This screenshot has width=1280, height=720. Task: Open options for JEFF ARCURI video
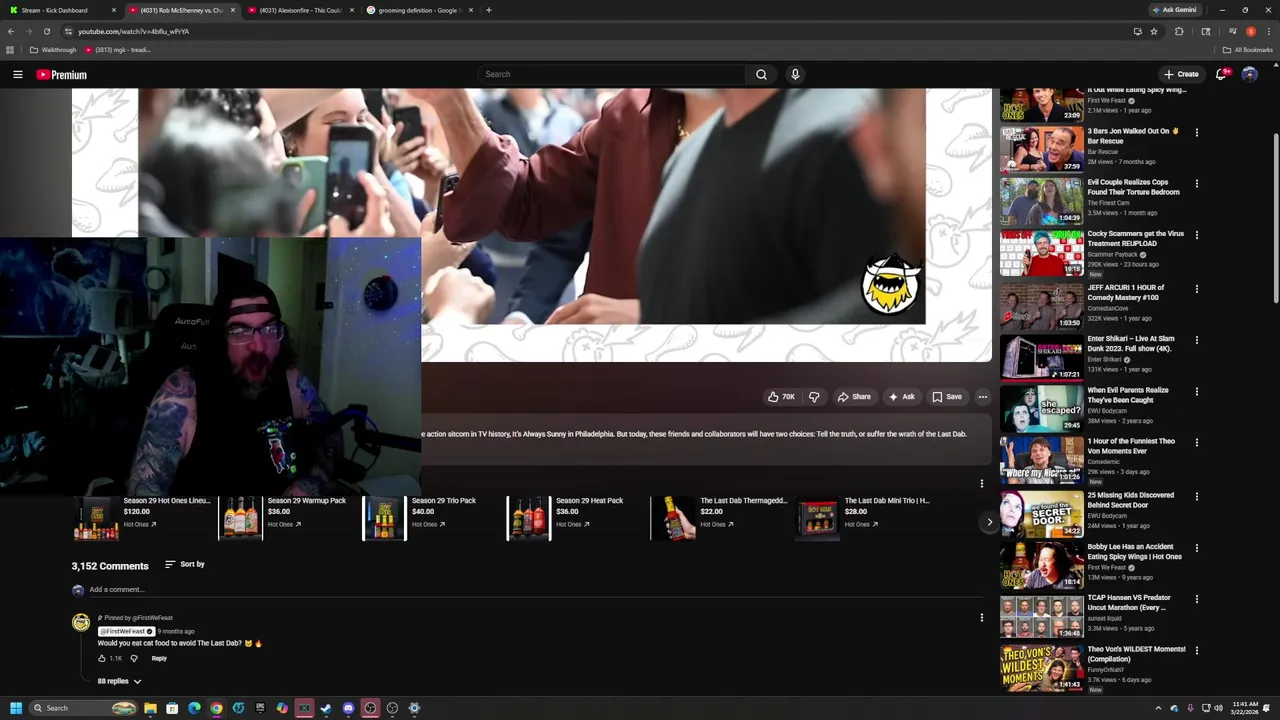1196,289
